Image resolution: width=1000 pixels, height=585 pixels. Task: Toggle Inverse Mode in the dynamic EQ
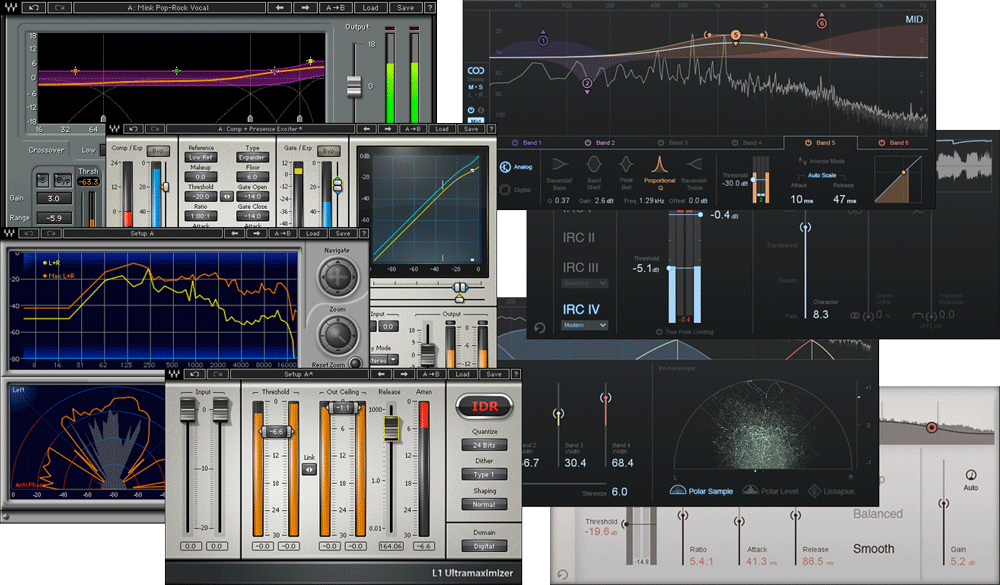[821, 161]
